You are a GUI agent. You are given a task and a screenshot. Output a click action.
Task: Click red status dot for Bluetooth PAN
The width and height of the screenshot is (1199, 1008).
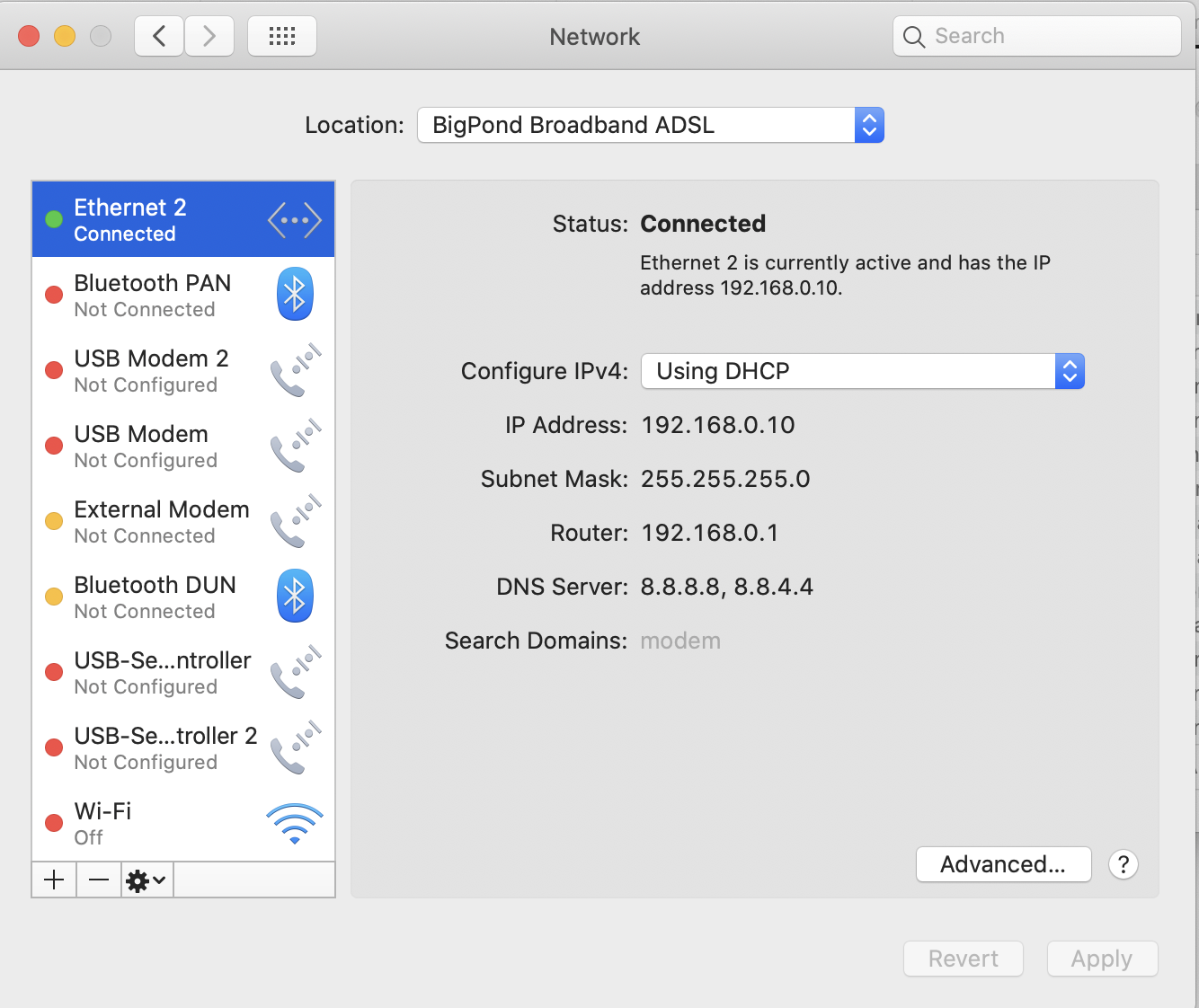[54, 295]
